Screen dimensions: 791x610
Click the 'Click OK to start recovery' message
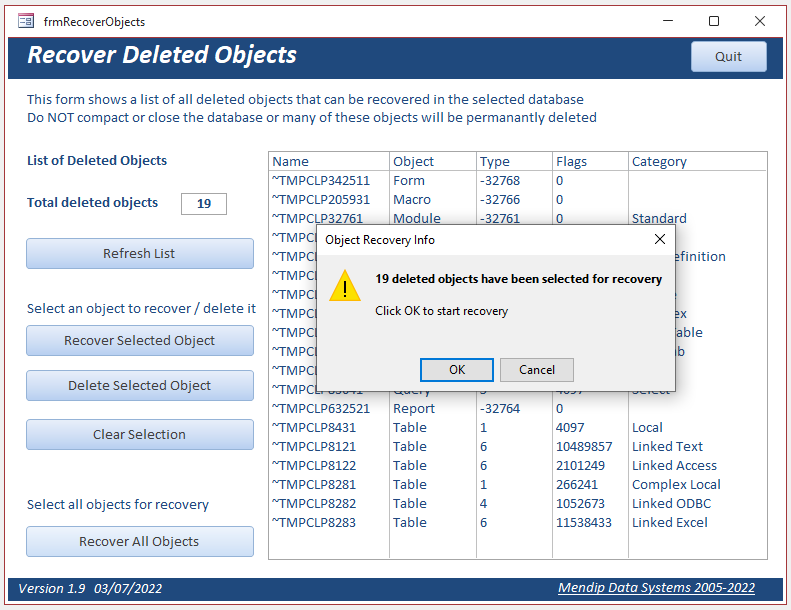pyautogui.click(x=441, y=311)
